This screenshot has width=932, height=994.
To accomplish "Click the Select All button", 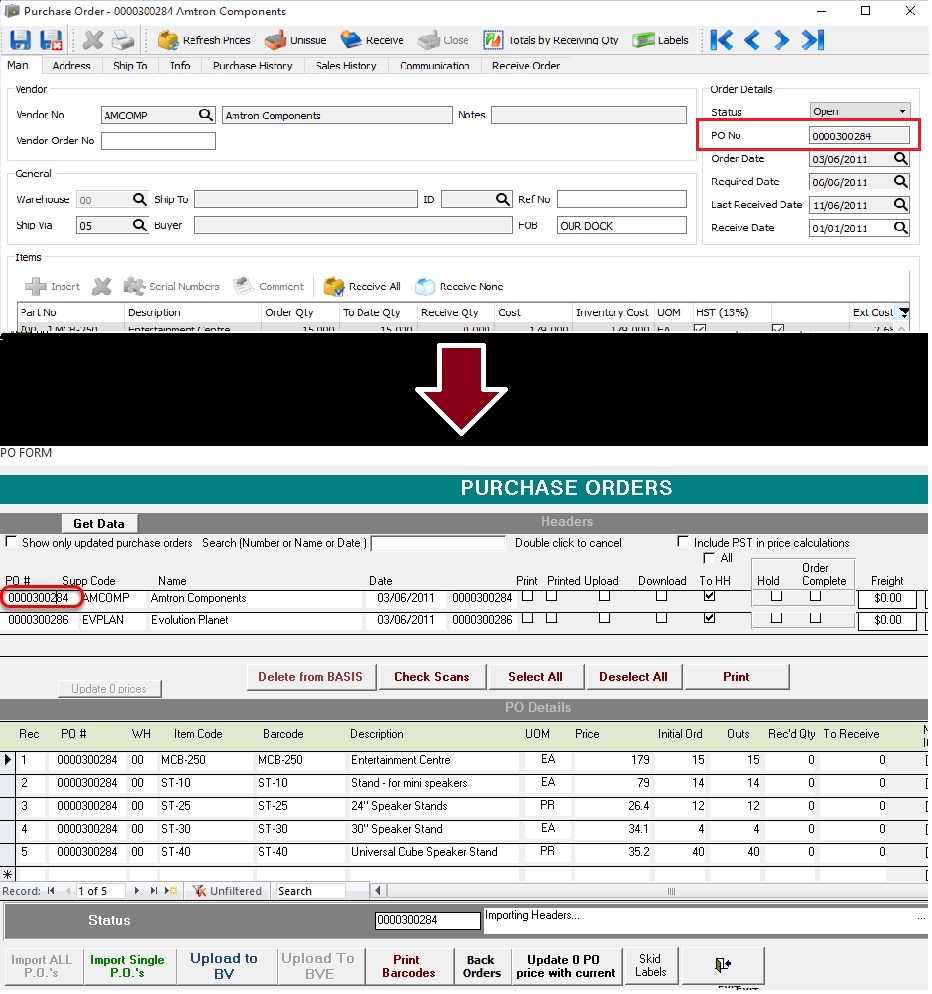I will pyautogui.click(x=535, y=676).
